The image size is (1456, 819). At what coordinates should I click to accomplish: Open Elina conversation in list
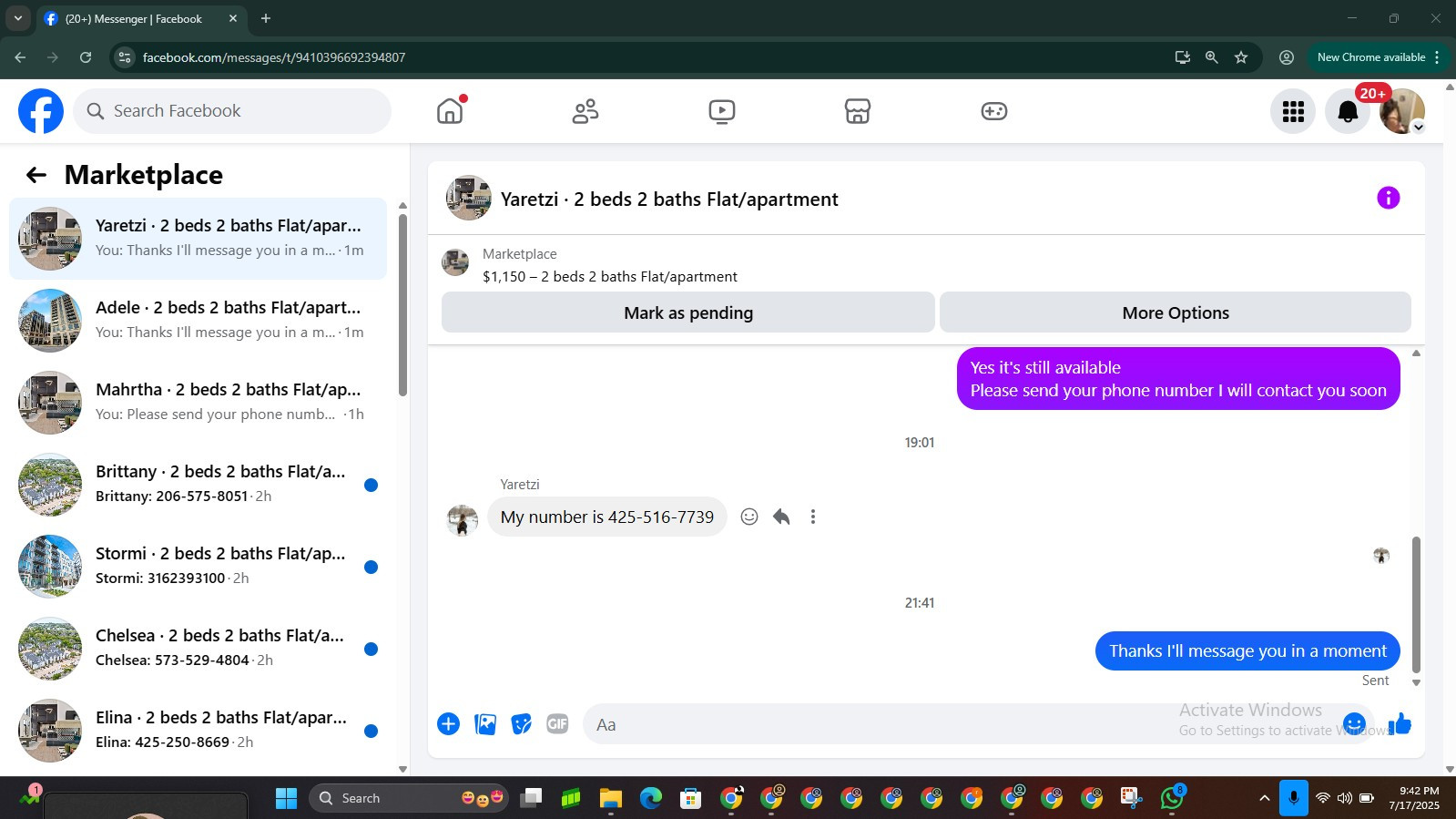pyautogui.click(x=198, y=731)
